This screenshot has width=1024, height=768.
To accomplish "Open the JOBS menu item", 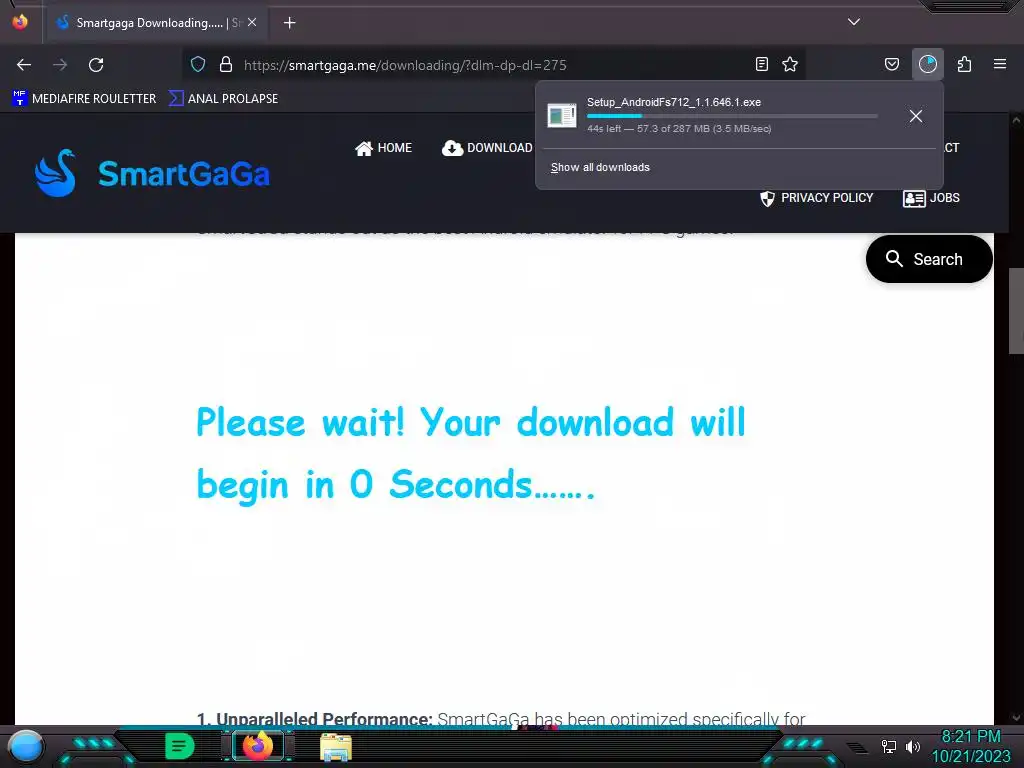I will pyautogui.click(x=931, y=198).
